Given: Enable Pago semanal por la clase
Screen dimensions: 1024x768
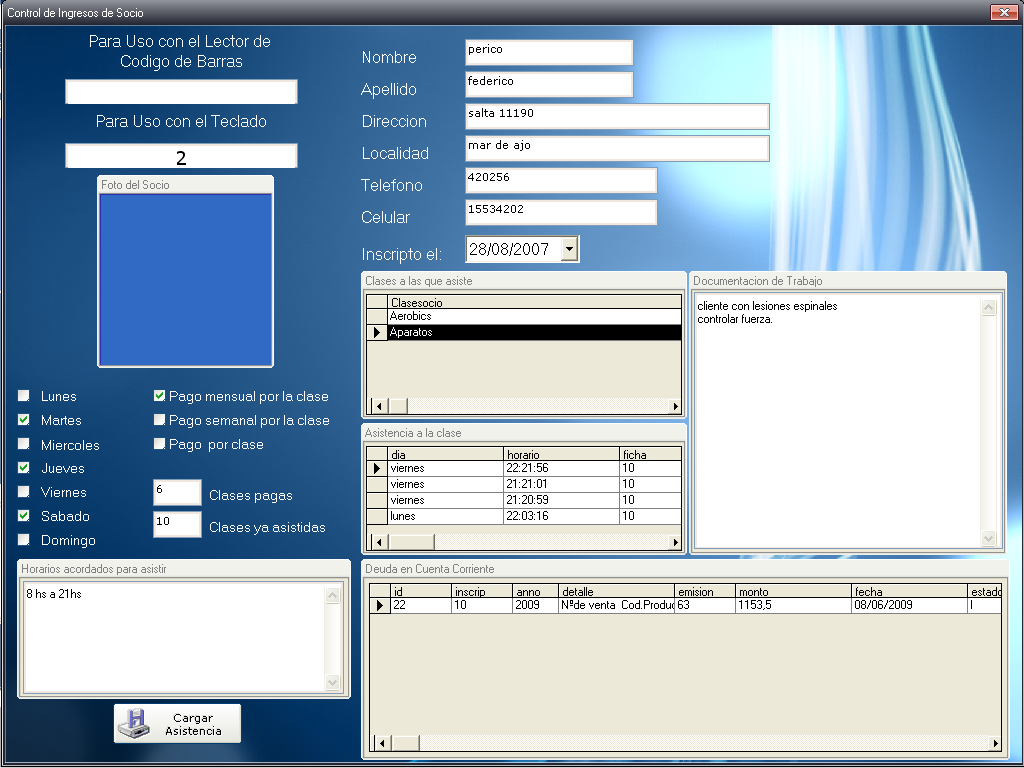Looking at the screenshot, I should tap(159, 420).
